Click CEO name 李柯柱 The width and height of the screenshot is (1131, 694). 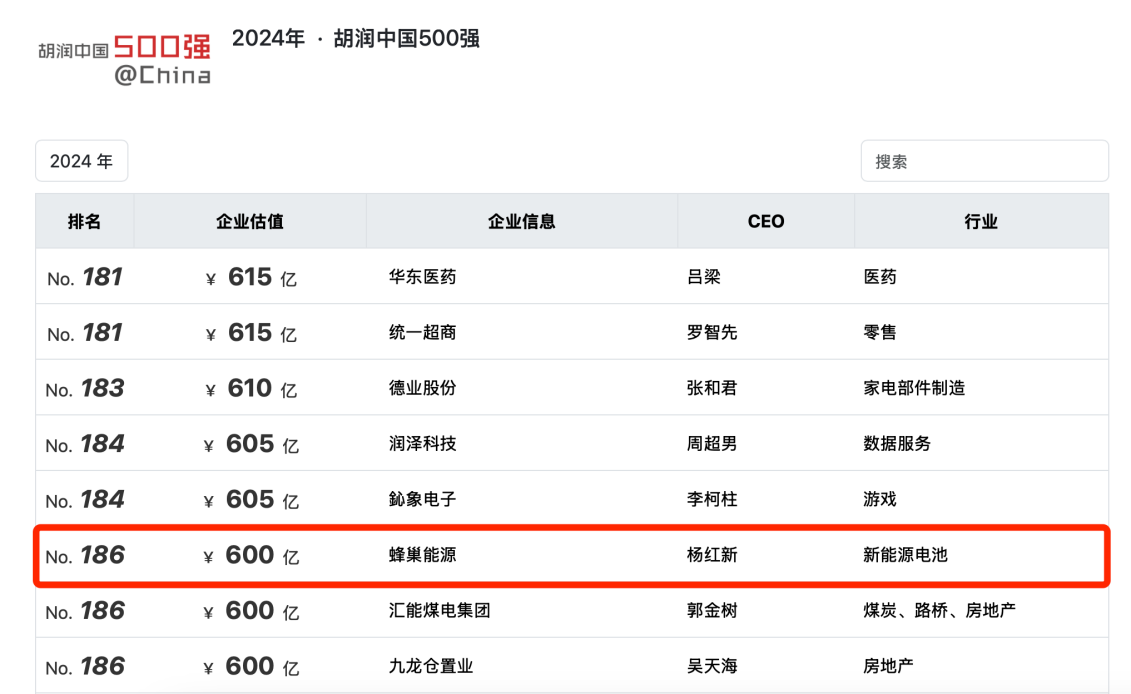click(712, 499)
